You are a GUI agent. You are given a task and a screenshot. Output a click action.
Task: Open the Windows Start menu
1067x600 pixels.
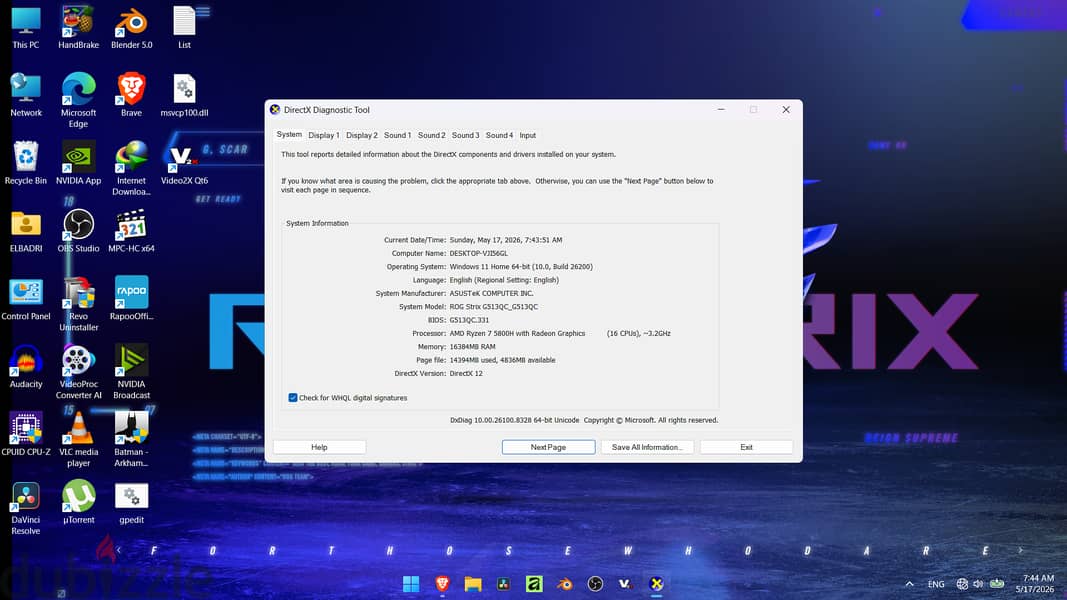click(x=411, y=584)
